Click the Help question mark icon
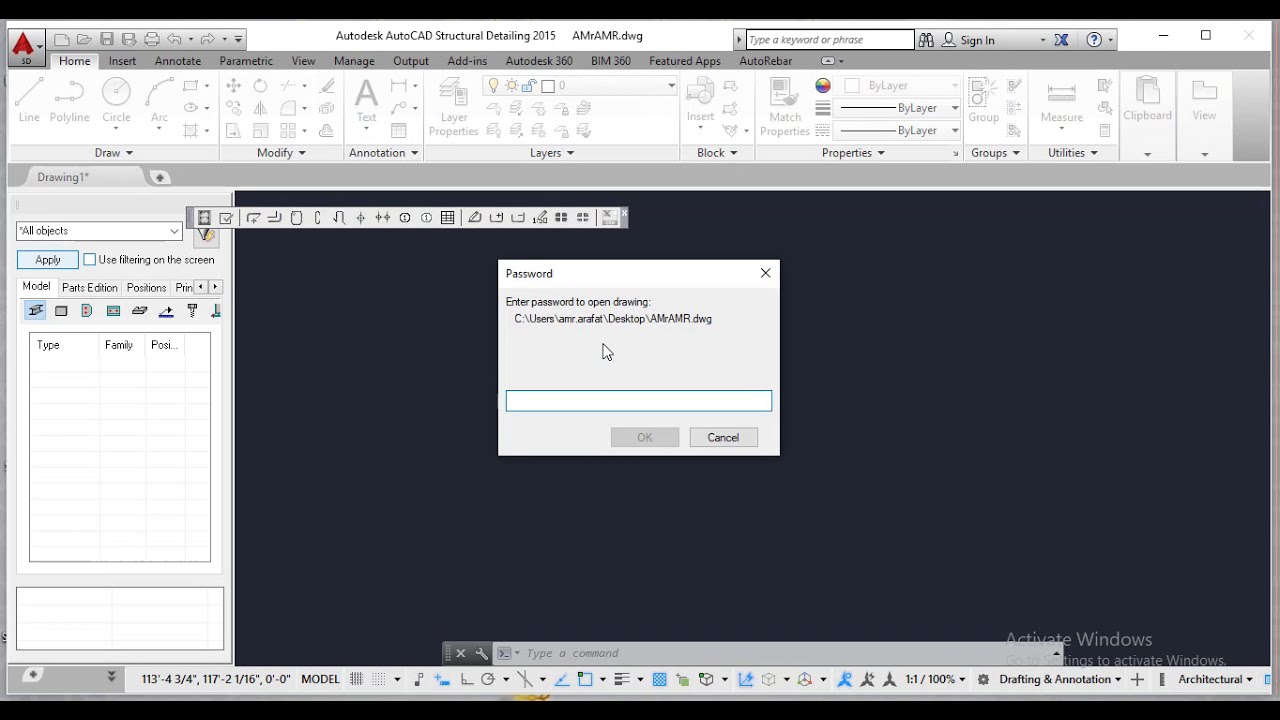 1094,40
